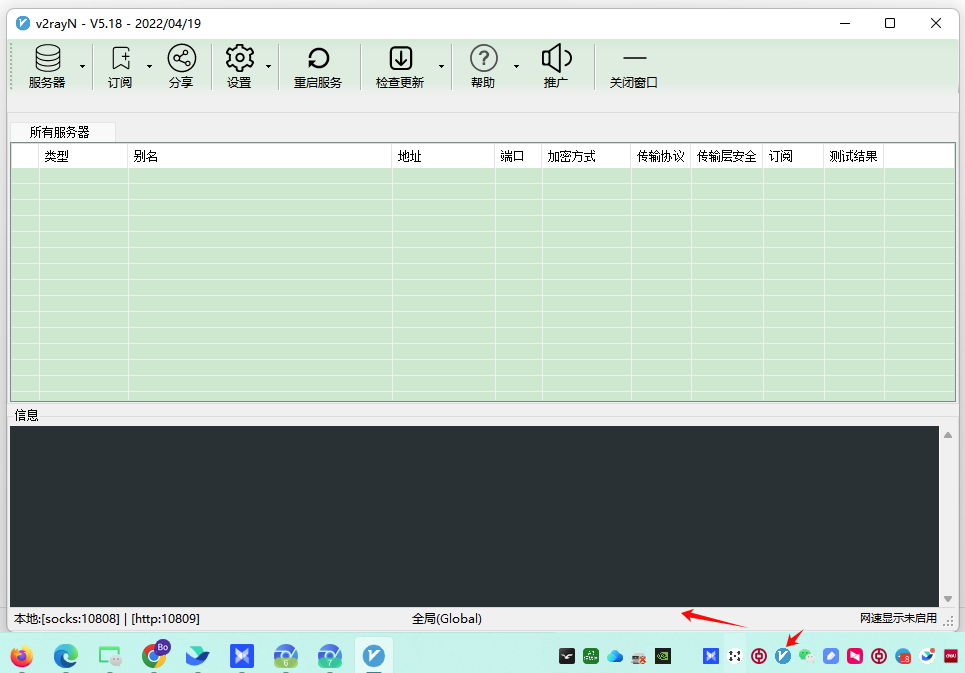Expand the 帮助 dropdown arrow
Screen dimensions: 965x673
[516, 67]
